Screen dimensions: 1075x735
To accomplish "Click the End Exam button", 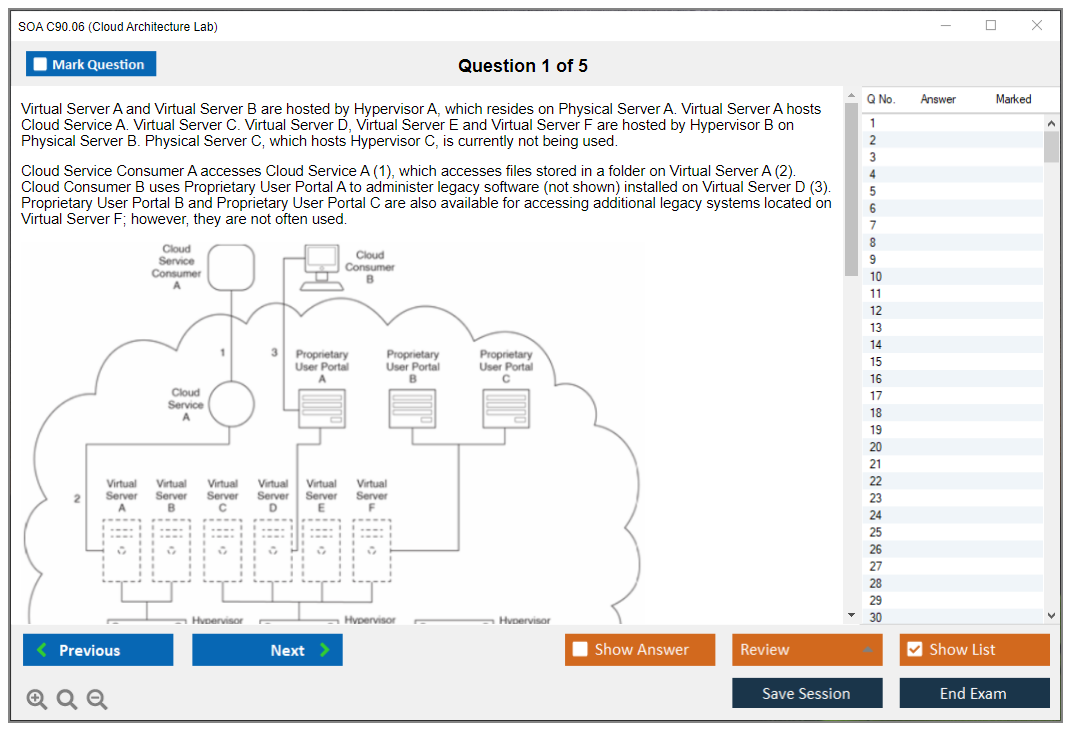I will coord(974,693).
